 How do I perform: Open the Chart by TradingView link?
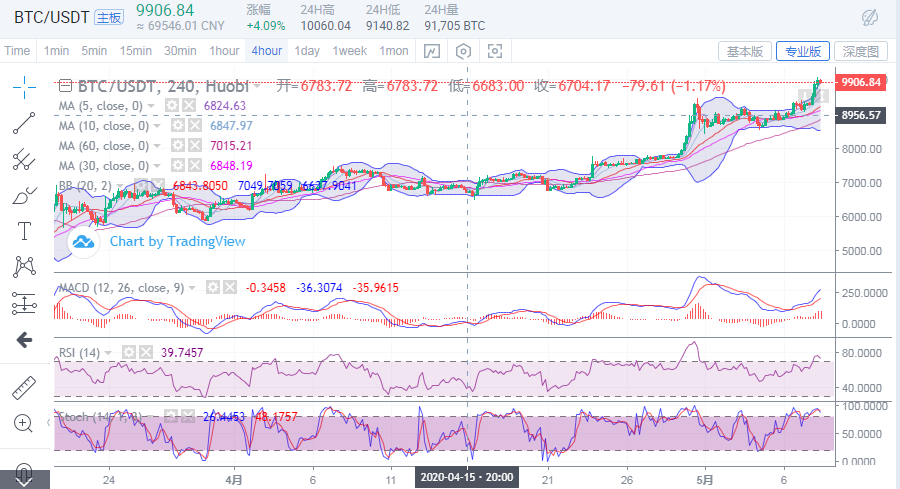[x=177, y=242]
